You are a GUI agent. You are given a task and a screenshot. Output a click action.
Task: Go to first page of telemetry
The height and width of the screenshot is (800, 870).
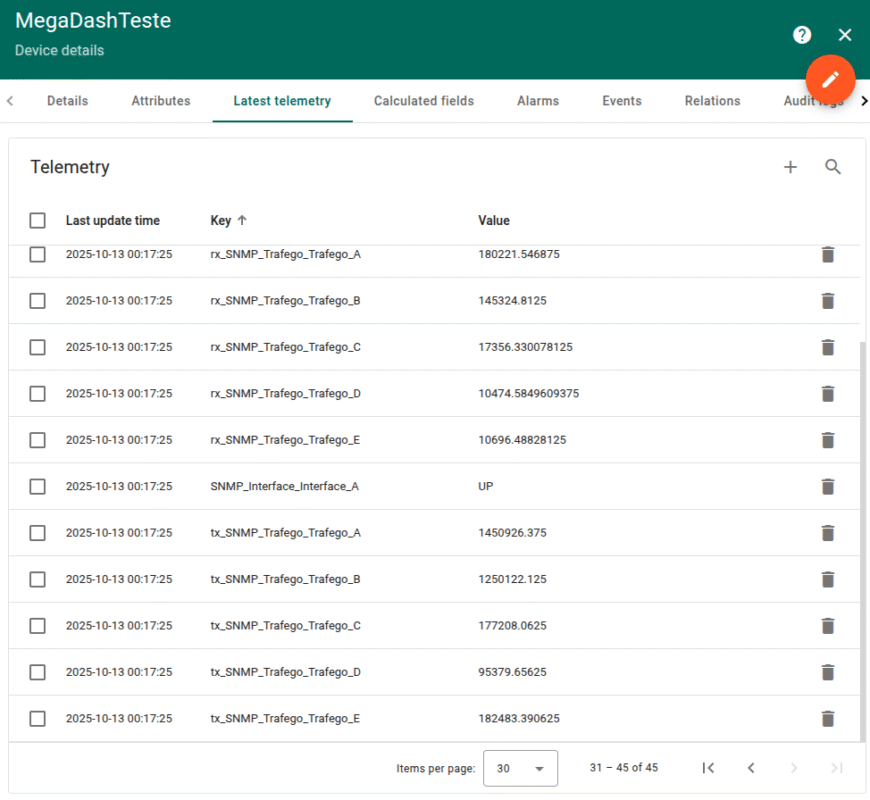point(708,768)
